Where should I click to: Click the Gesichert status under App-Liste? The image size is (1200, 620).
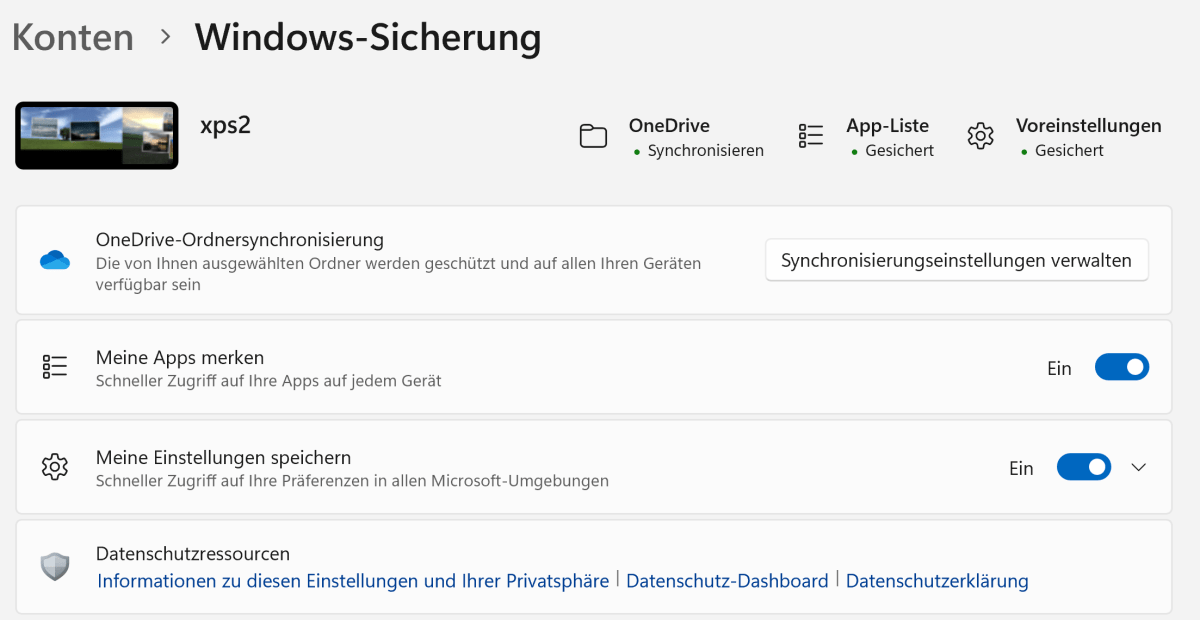pyautogui.click(x=900, y=151)
